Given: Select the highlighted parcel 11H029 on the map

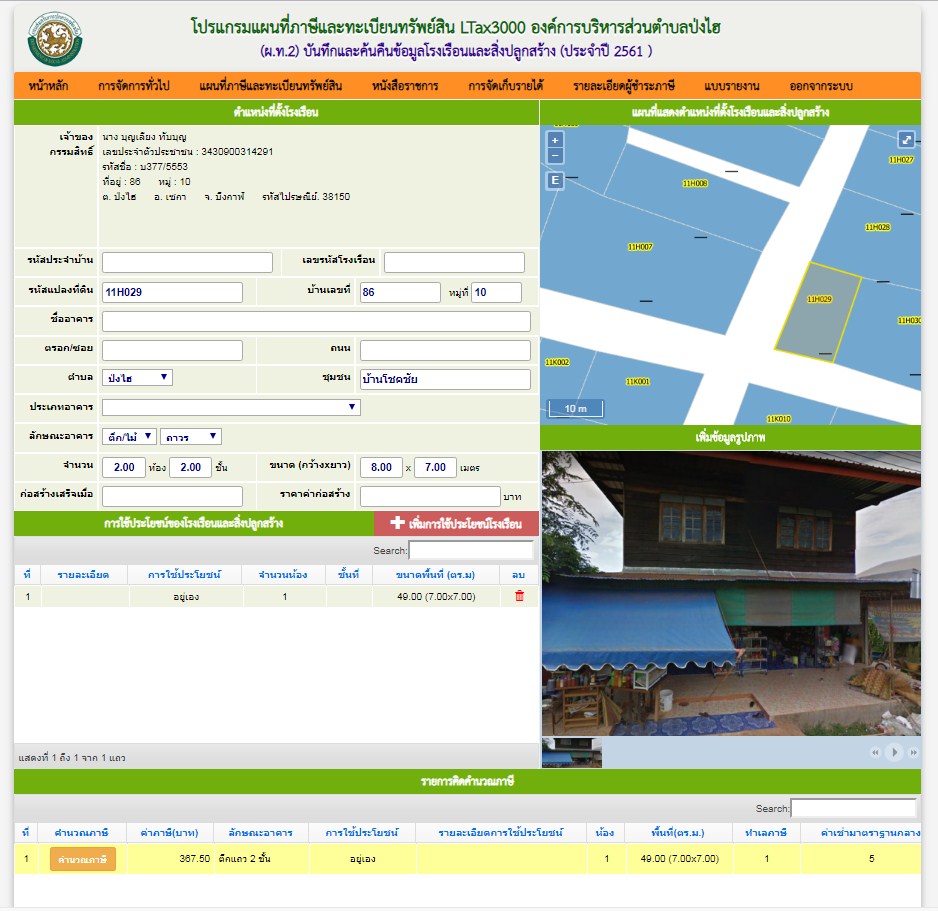Looking at the screenshot, I should [818, 311].
